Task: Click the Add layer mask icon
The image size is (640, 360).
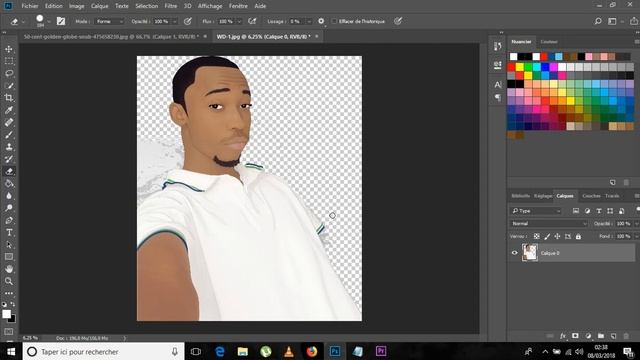Action: [x=575, y=336]
